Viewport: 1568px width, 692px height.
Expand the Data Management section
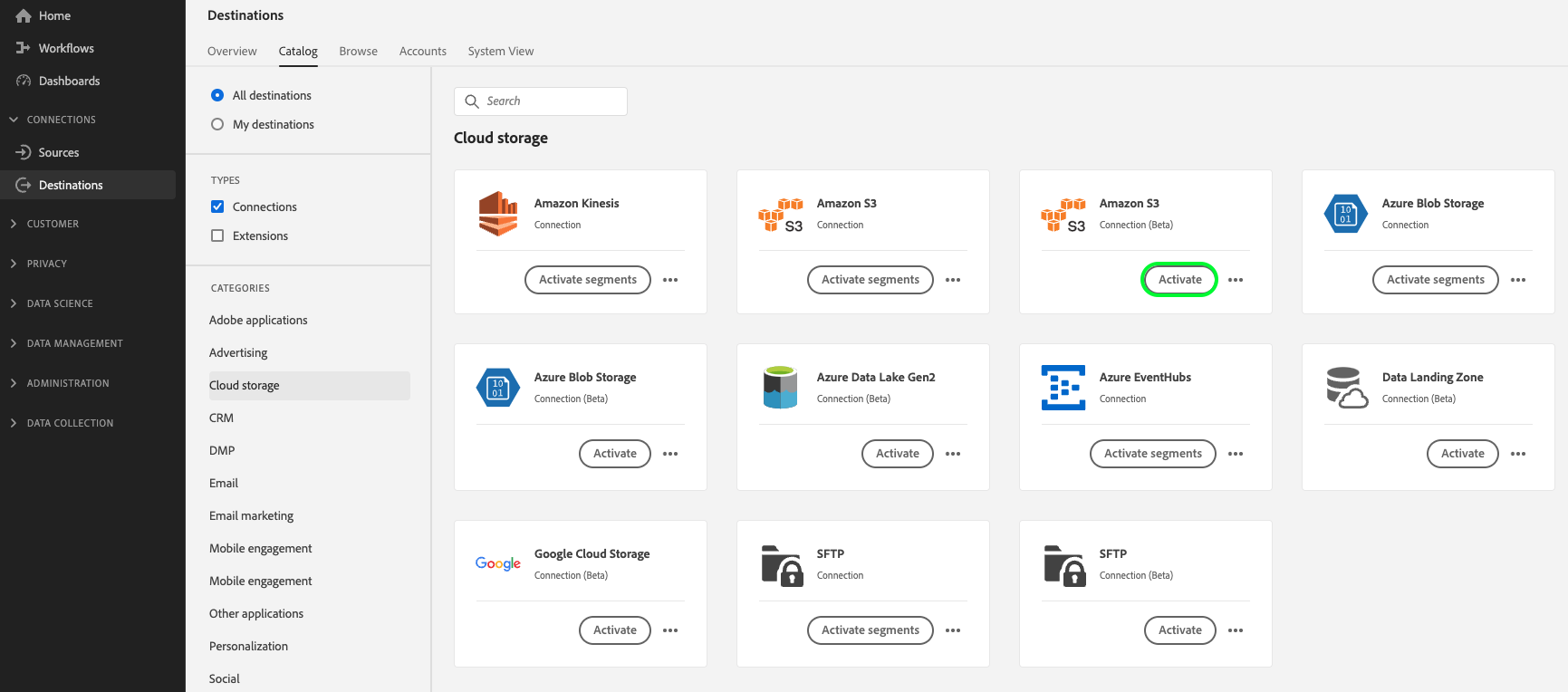14,343
